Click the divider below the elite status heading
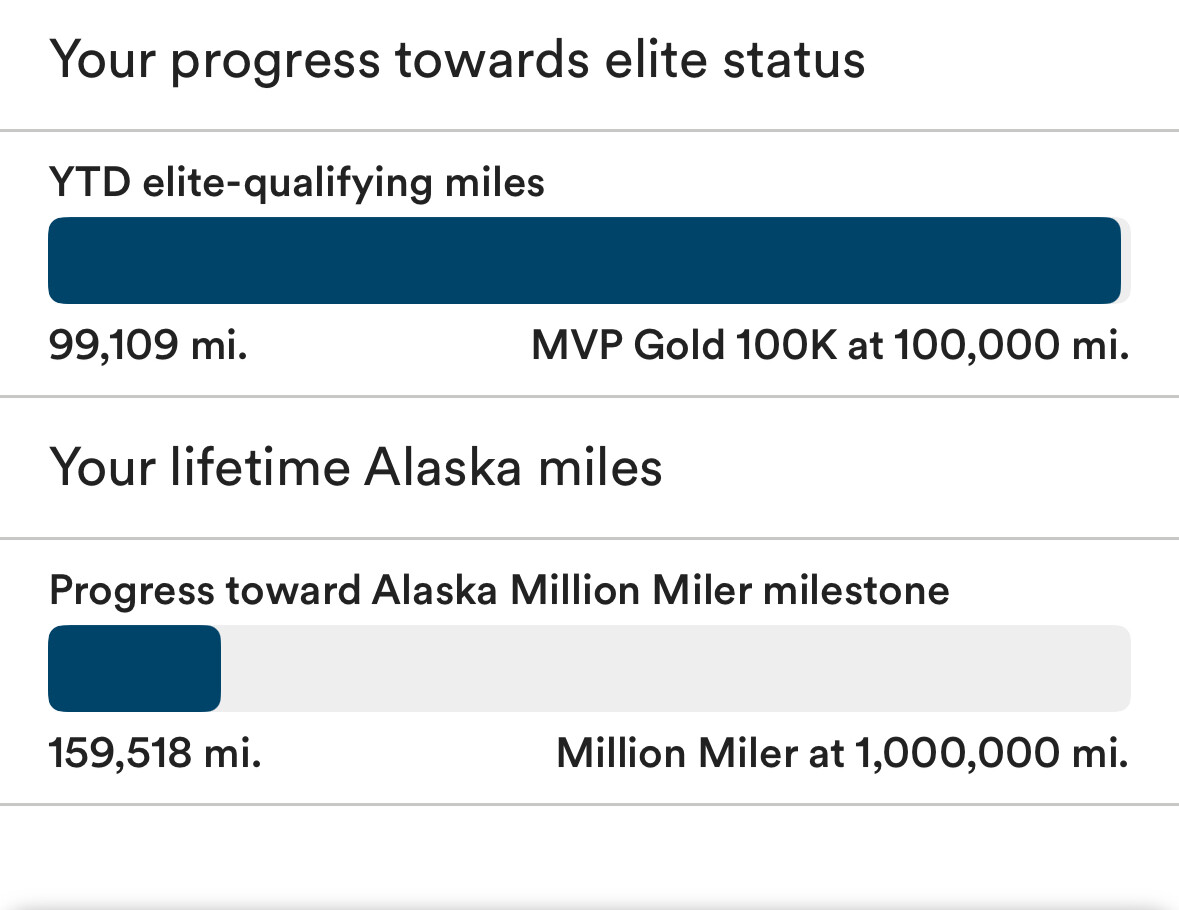Screen dimensions: 1179x910 click(589, 130)
